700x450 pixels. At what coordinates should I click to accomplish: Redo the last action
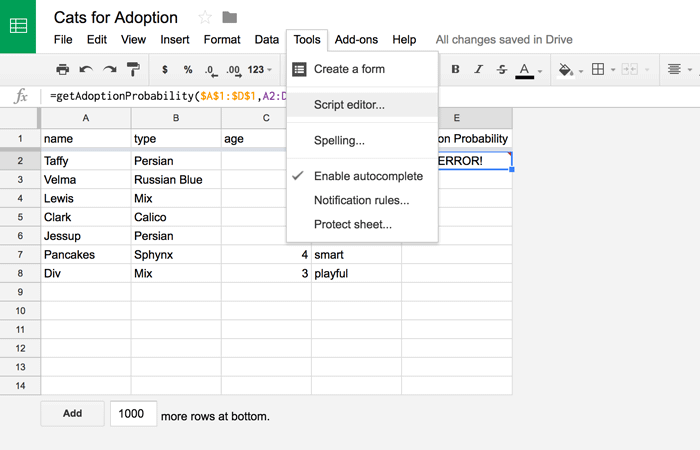(x=109, y=69)
